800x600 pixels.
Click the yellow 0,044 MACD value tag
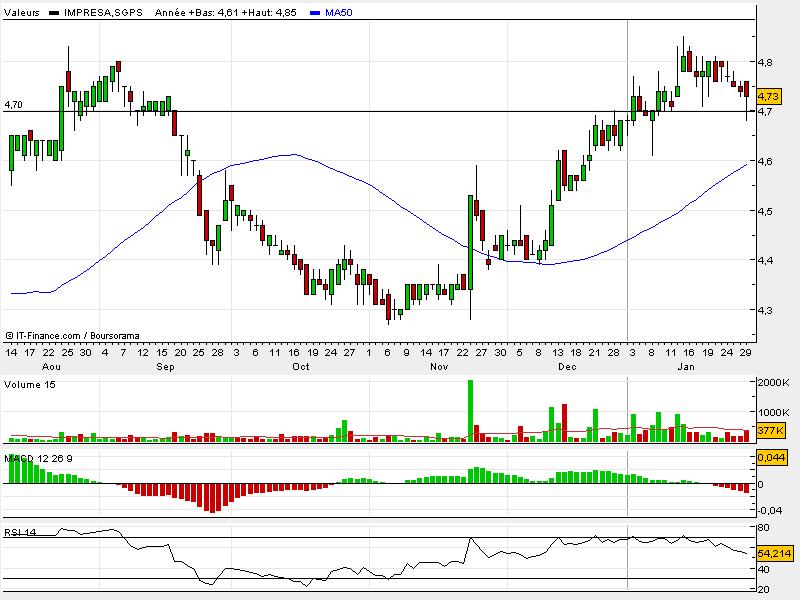(x=771, y=458)
